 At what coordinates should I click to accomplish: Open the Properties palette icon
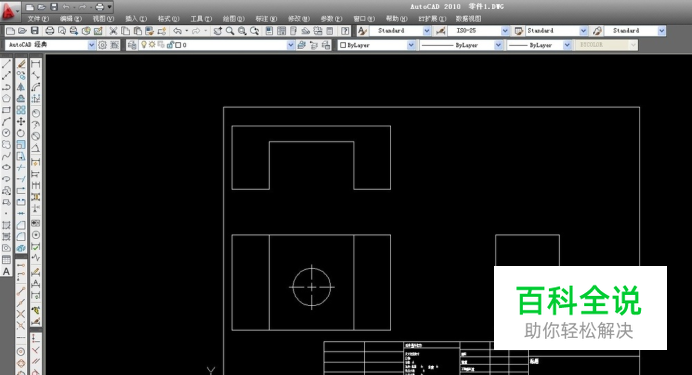click(x=269, y=31)
